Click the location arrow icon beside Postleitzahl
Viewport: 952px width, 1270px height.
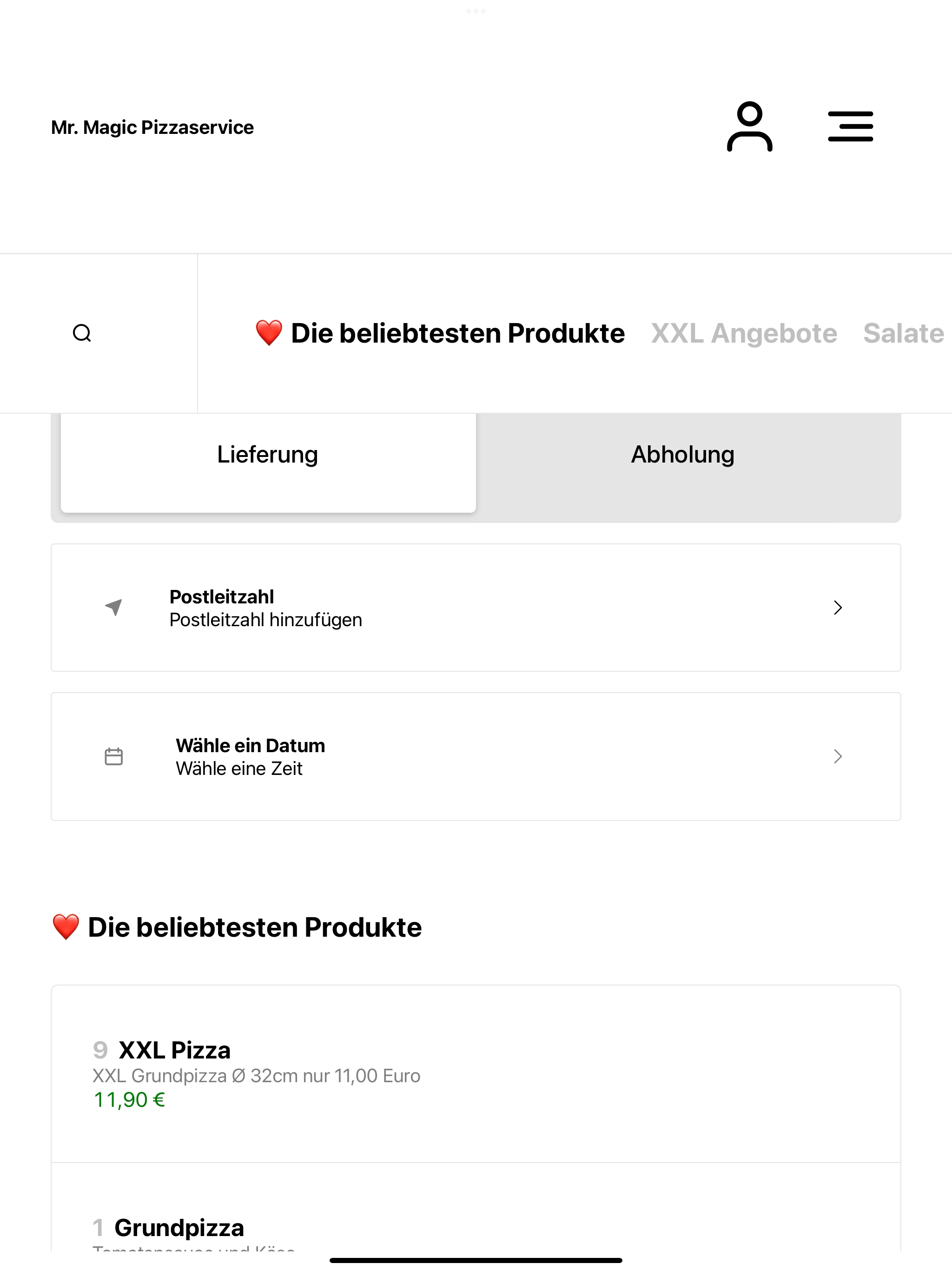click(114, 607)
